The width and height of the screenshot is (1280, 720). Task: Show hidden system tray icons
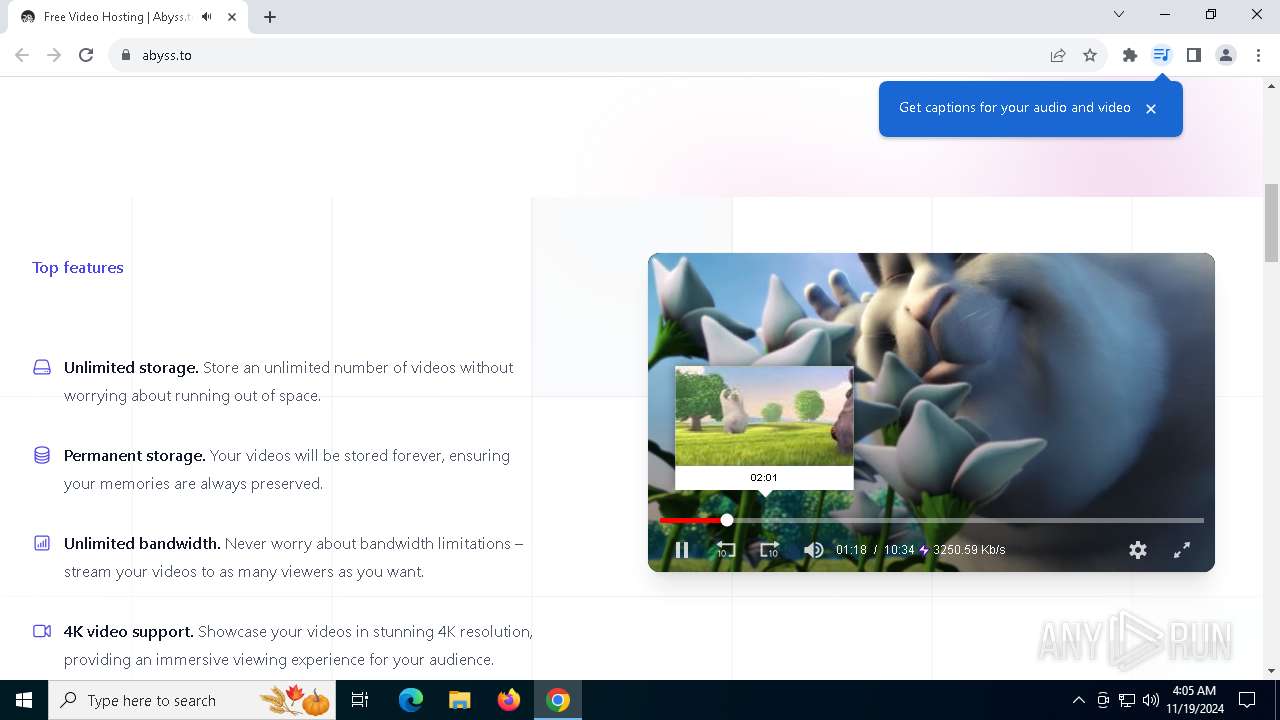1078,700
